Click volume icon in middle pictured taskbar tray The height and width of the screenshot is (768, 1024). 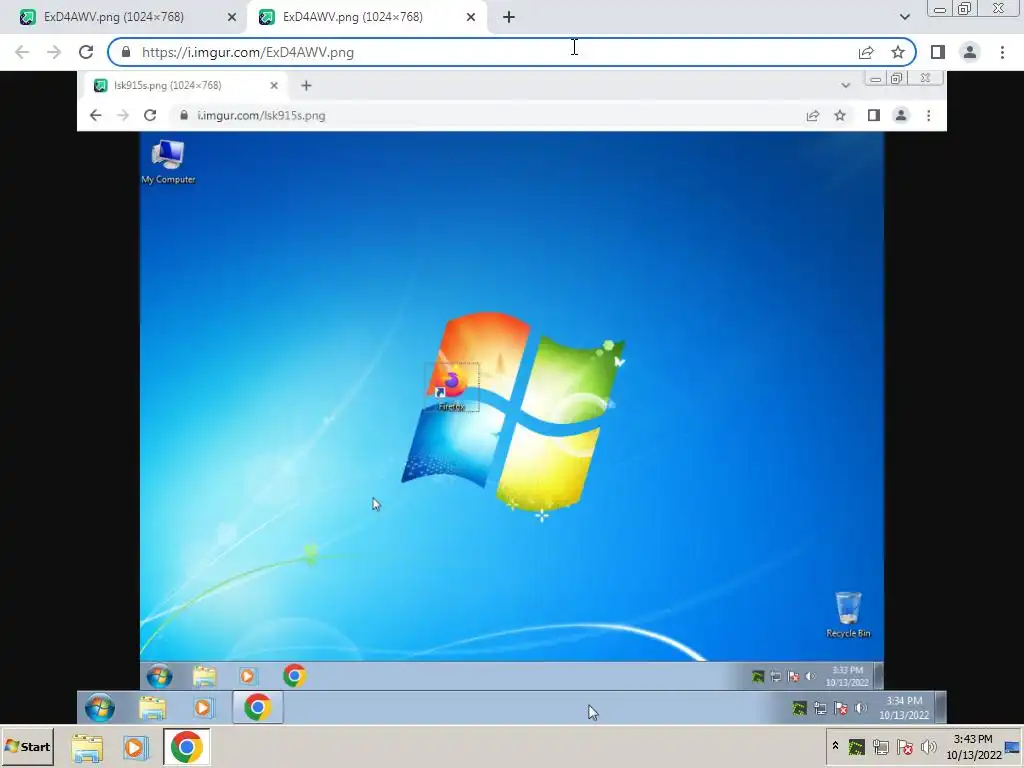tap(861, 708)
